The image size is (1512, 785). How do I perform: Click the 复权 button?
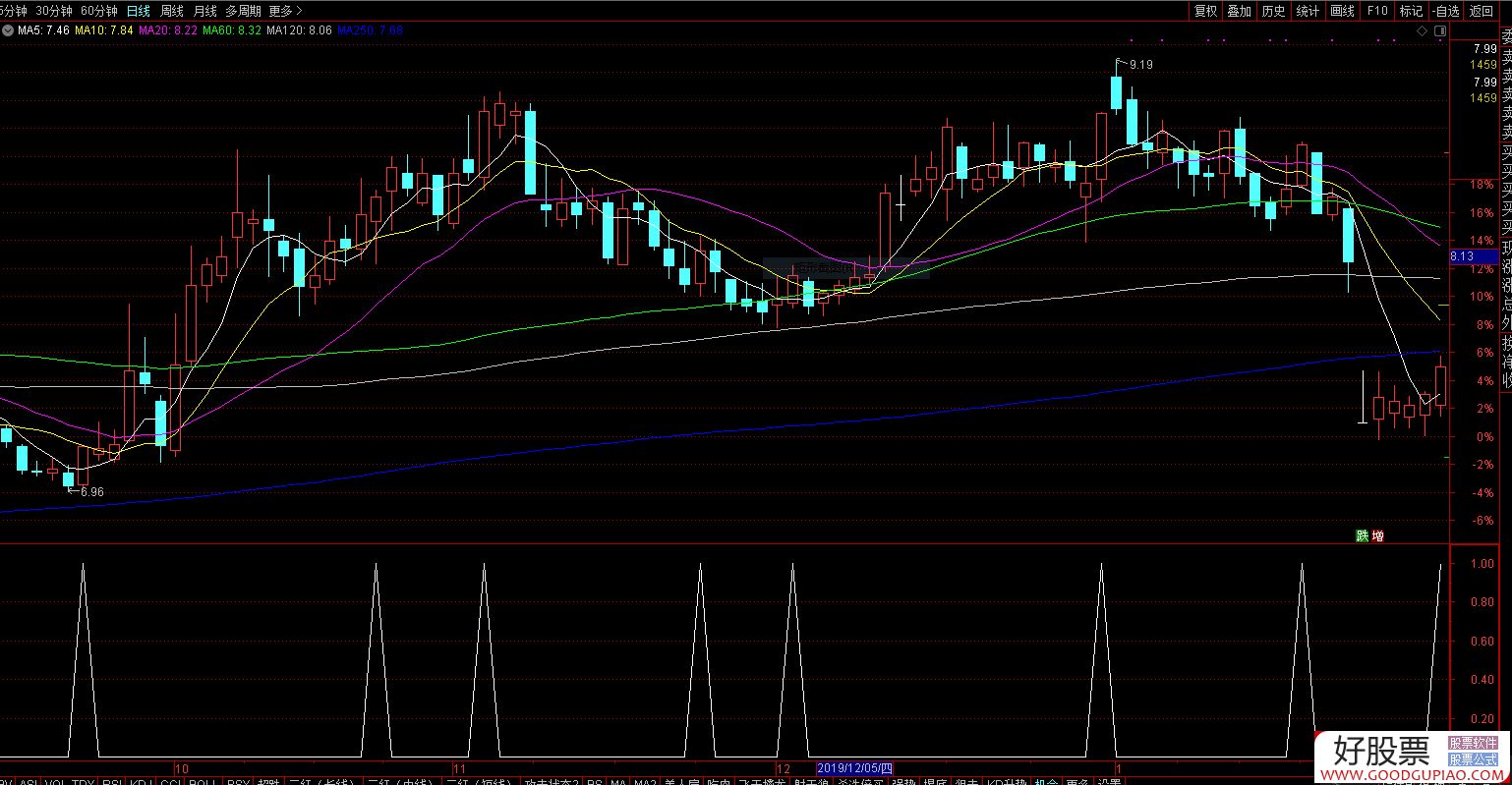1205,11
